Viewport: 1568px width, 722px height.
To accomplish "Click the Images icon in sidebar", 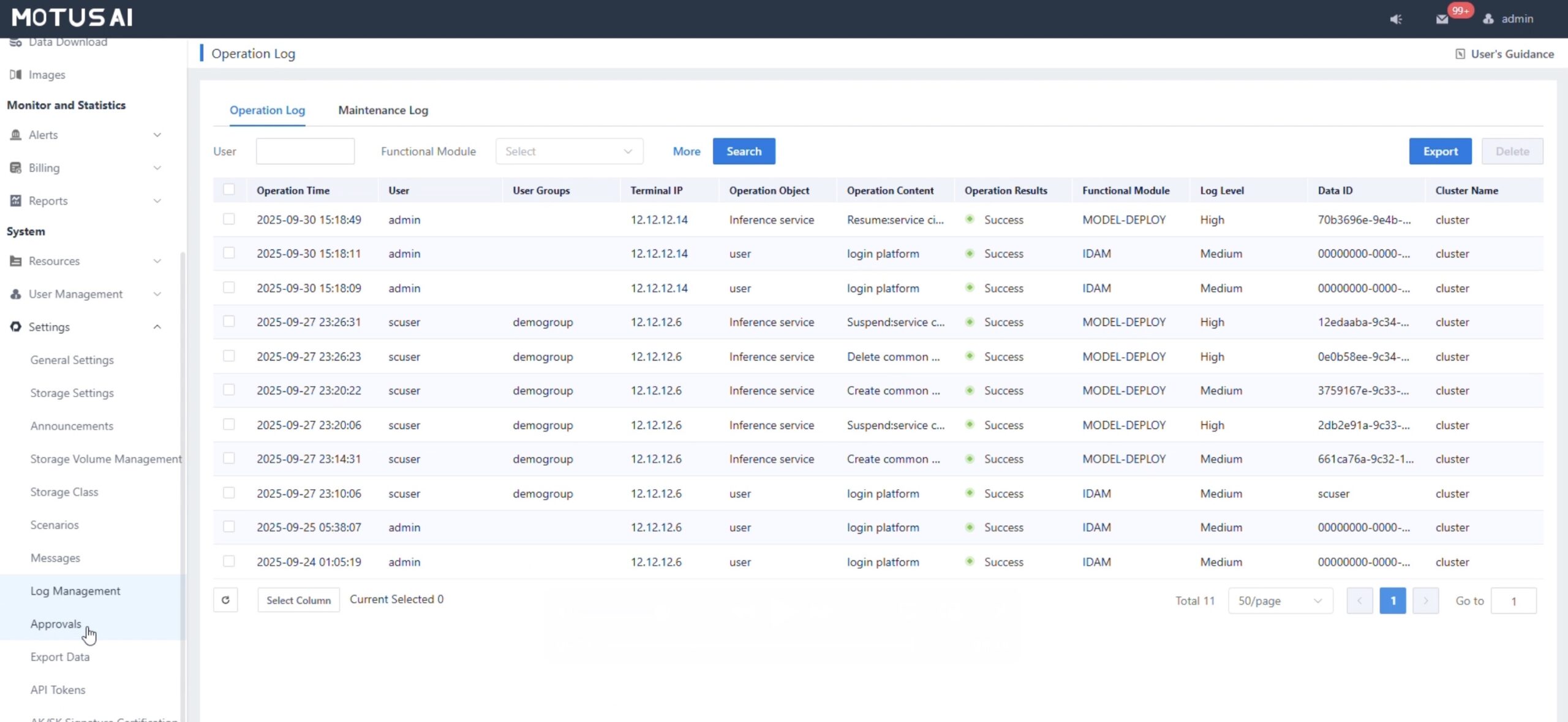I will pyautogui.click(x=16, y=75).
